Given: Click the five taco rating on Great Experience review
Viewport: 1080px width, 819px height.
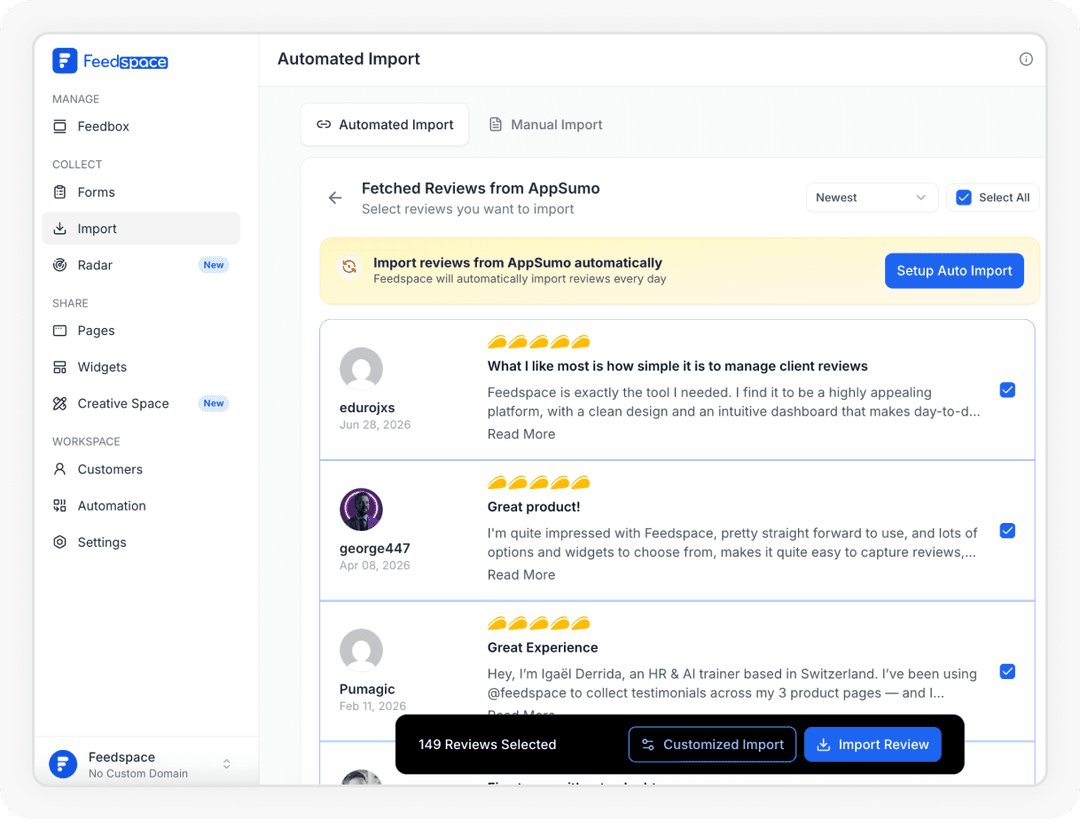Looking at the screenshot, I should pyautogui.click(x=539, y=623).
